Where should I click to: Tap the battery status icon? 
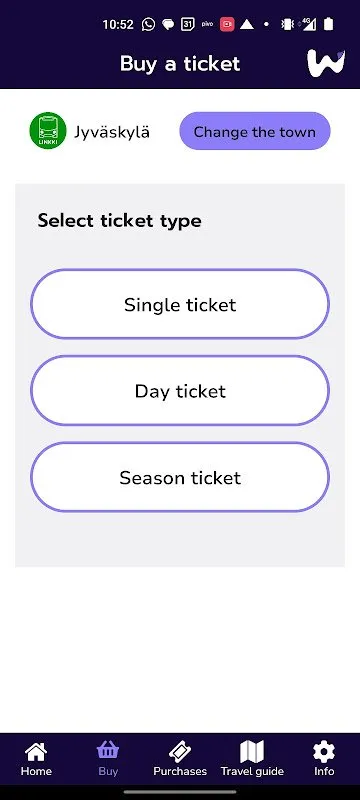point(329,24)
